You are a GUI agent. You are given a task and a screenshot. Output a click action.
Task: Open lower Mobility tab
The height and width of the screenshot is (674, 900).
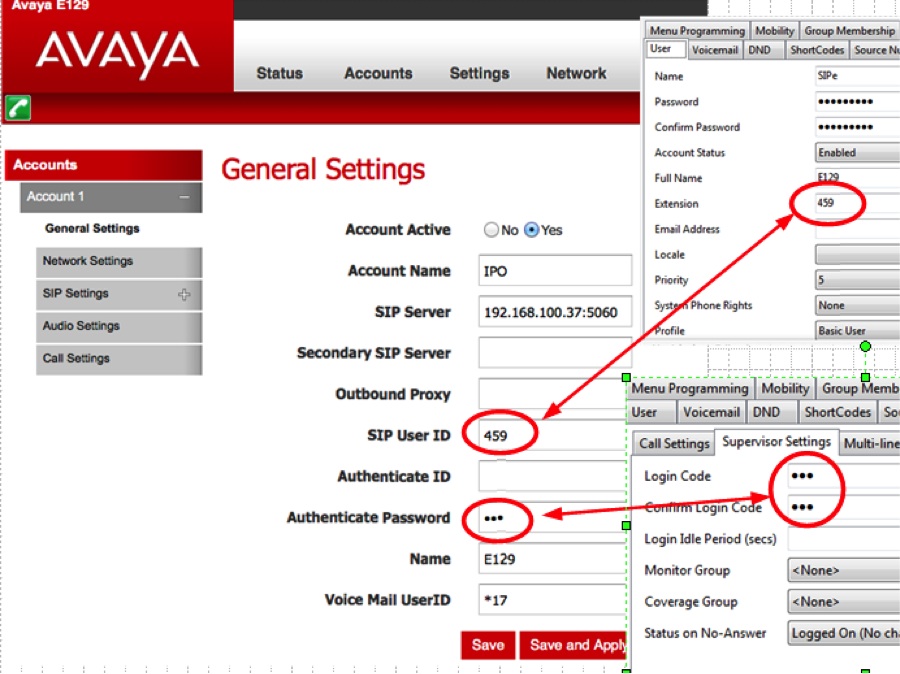tap(785, 389)
